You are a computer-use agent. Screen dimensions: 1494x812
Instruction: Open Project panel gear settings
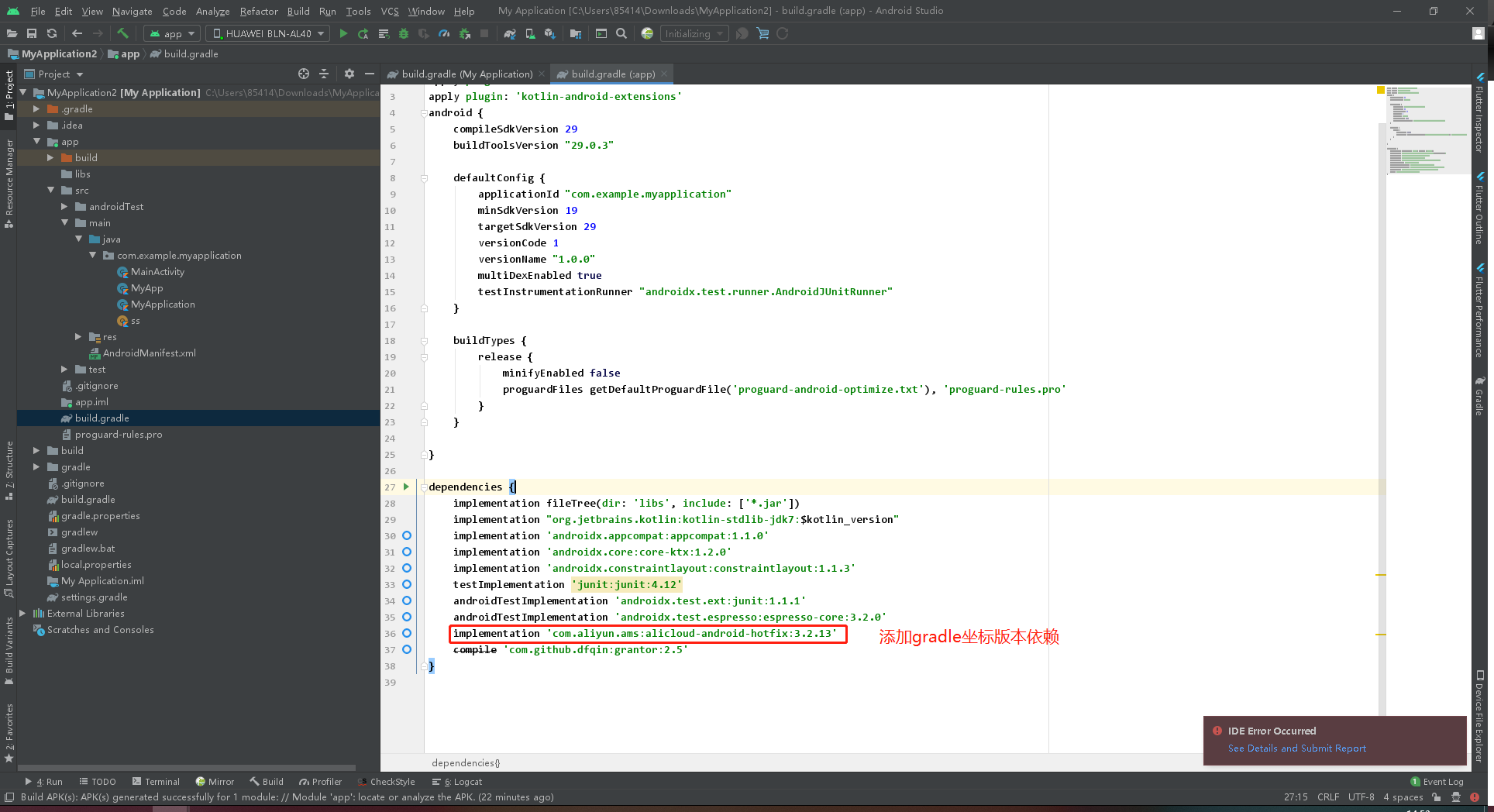(x=349, y=74)
